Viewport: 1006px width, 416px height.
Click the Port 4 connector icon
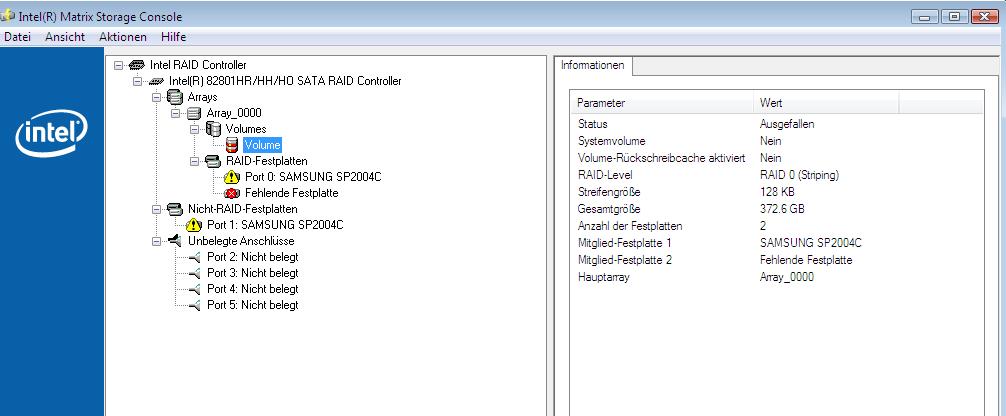click(x=194, y=290)
